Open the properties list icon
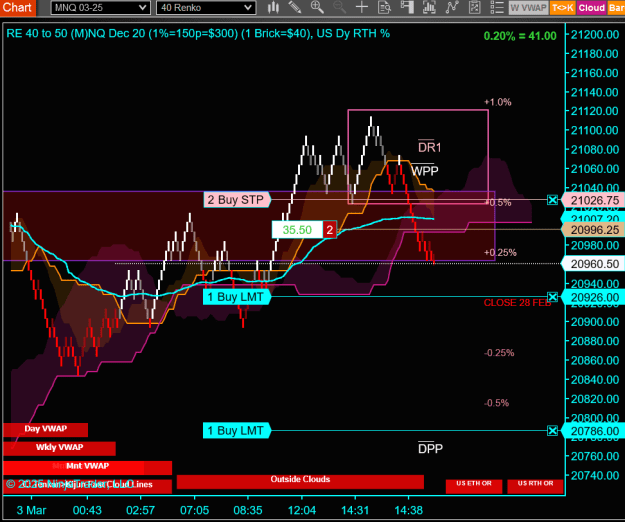Screen dimensions: 625x522 coord(497,7)
